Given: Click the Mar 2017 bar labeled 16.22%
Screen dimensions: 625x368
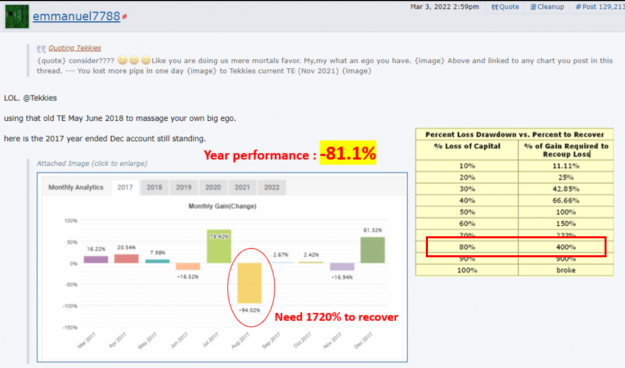Looking at the screenshot, I should pyautogui.click(x=96, y=260).
